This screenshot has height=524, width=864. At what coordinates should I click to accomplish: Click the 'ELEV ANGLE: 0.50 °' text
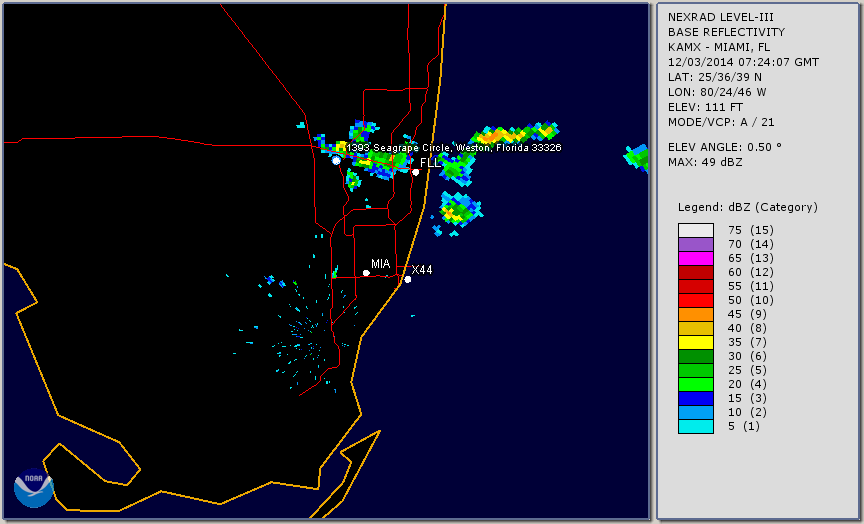pyautogui.click(x=725, y=147)
